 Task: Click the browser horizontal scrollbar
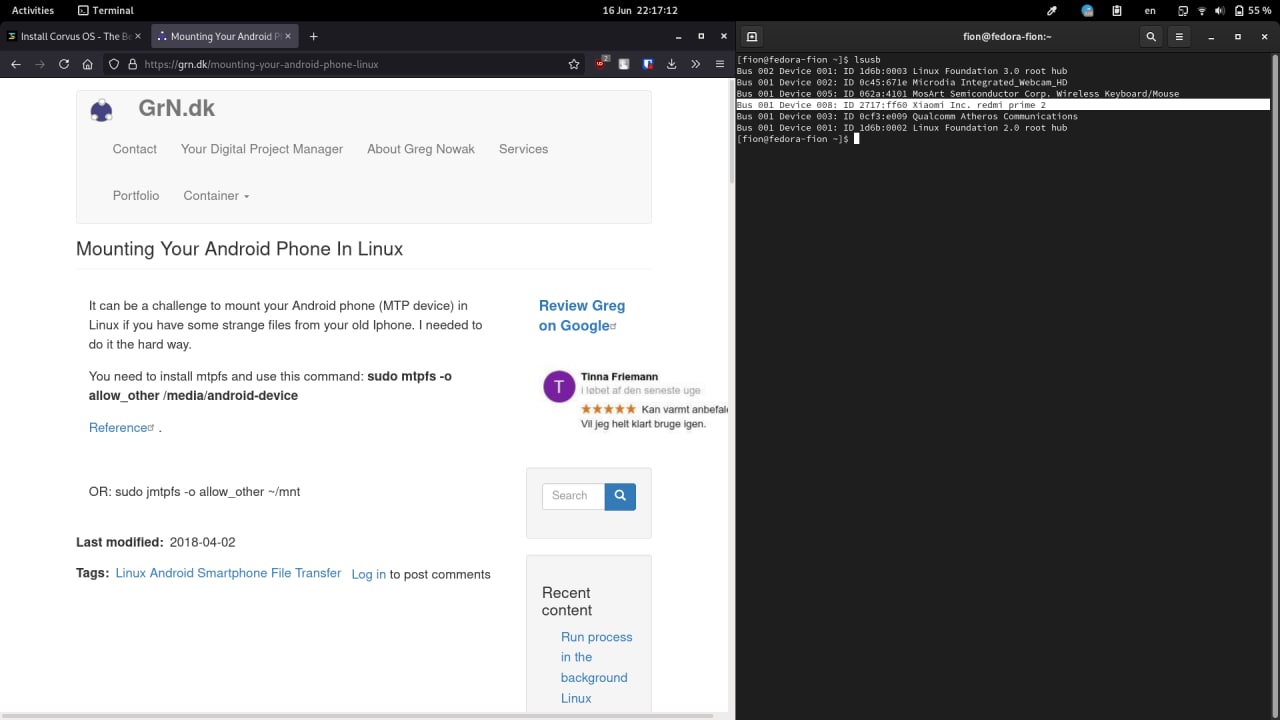click(x=357, y=716)
